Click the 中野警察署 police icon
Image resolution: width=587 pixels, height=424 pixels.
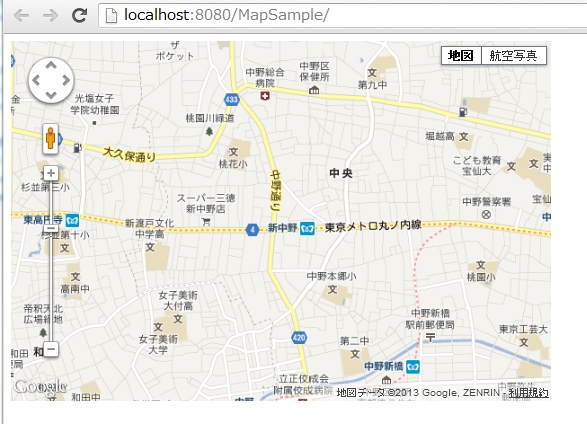click(486, 214)
